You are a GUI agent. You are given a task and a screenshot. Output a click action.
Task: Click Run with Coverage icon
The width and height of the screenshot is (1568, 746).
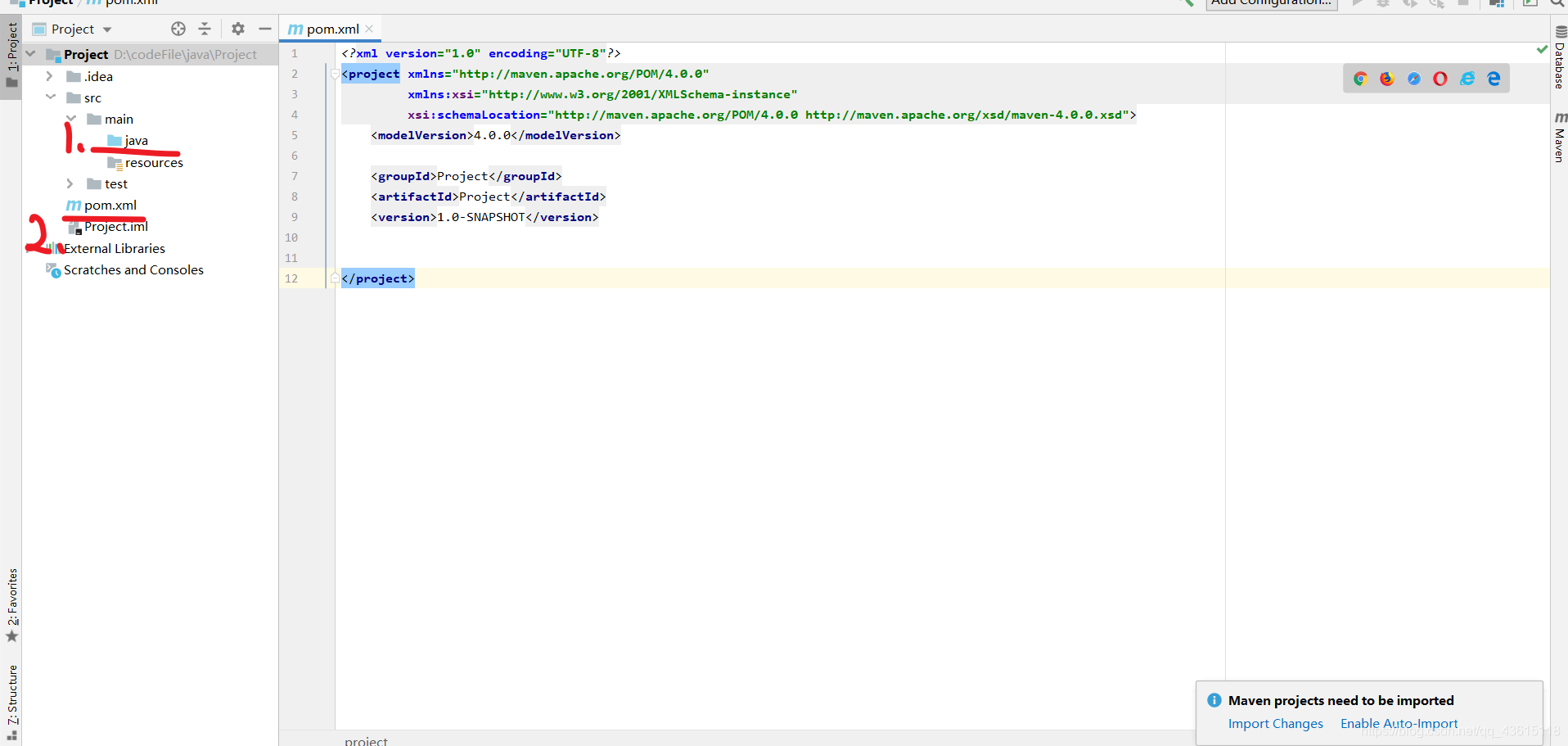pos(1410,3)
